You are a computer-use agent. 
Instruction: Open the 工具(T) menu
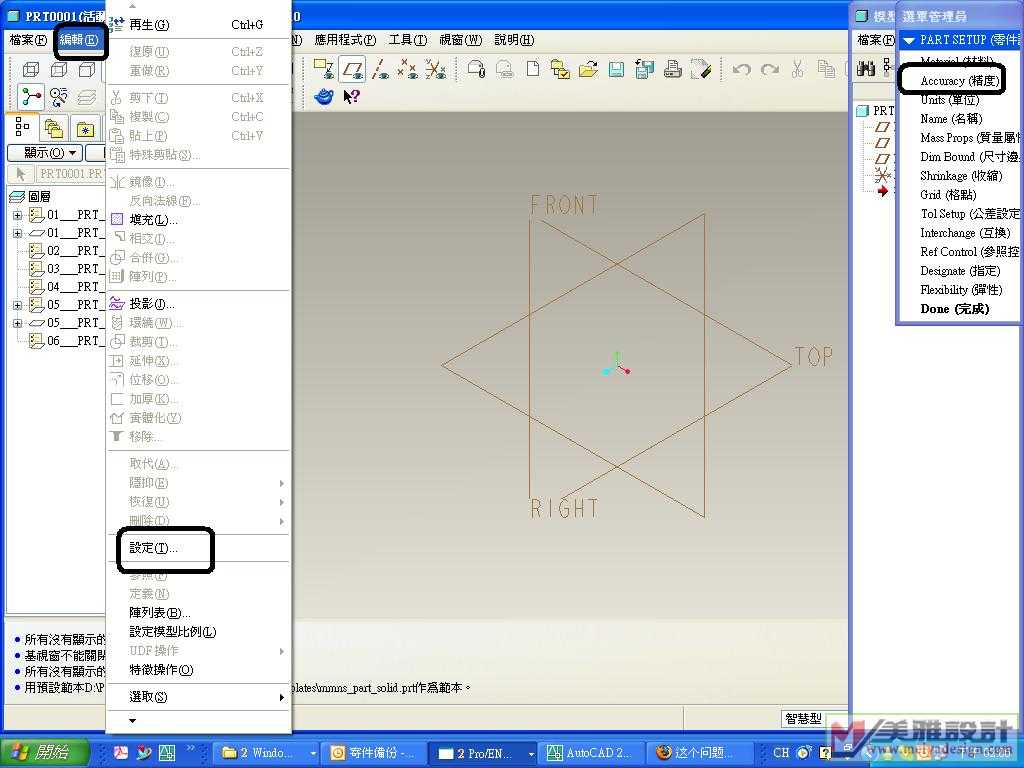point(408,40)
